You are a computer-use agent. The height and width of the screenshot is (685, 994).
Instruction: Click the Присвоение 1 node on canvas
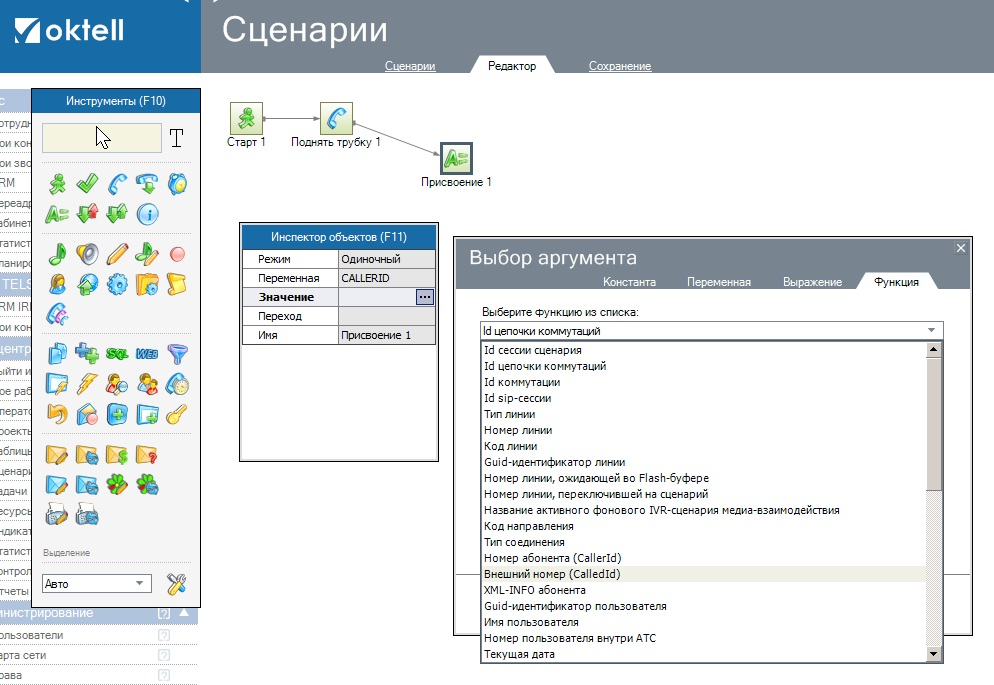click(x=456, y=158)
